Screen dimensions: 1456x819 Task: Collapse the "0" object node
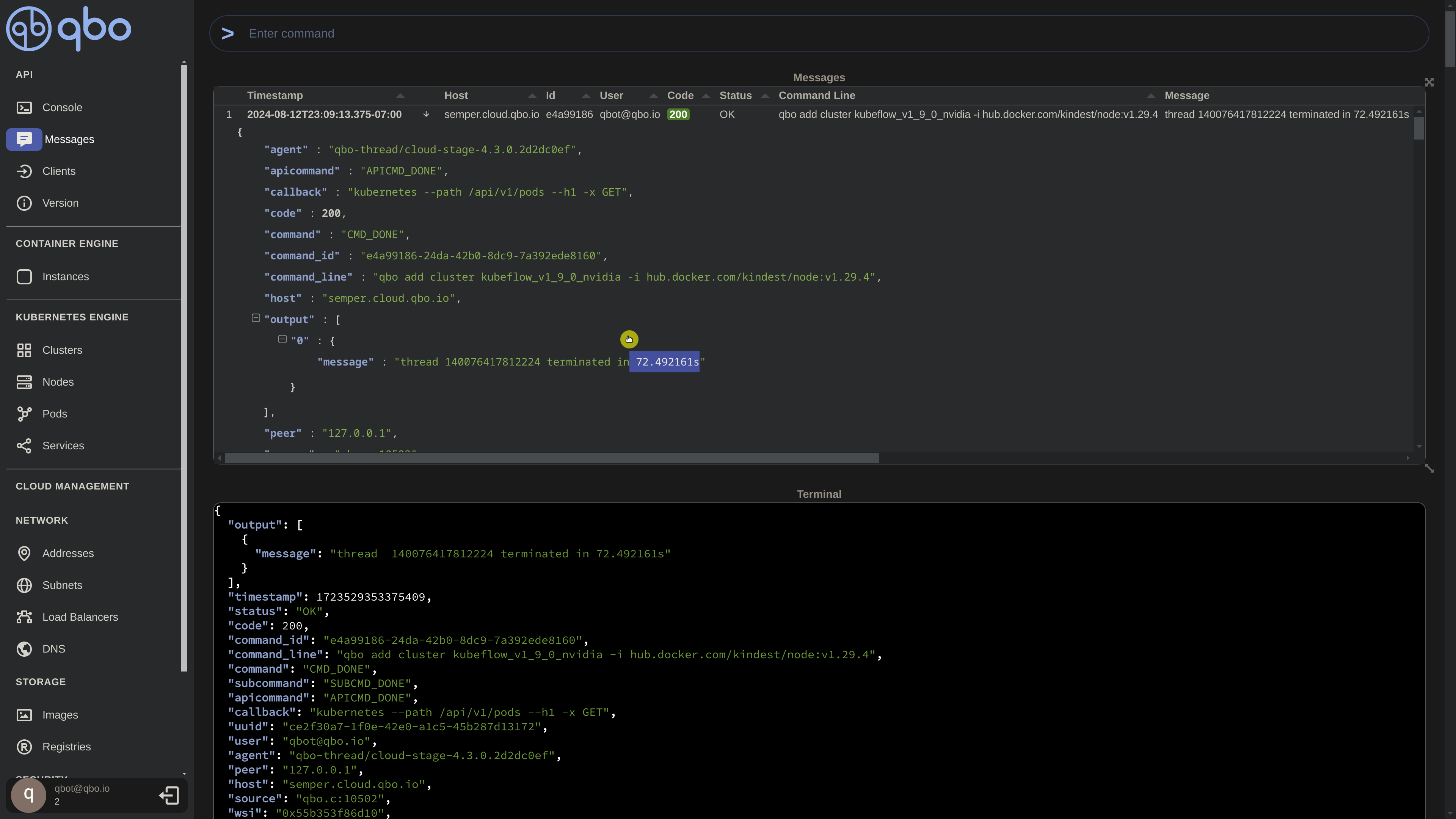coord(282,339)
